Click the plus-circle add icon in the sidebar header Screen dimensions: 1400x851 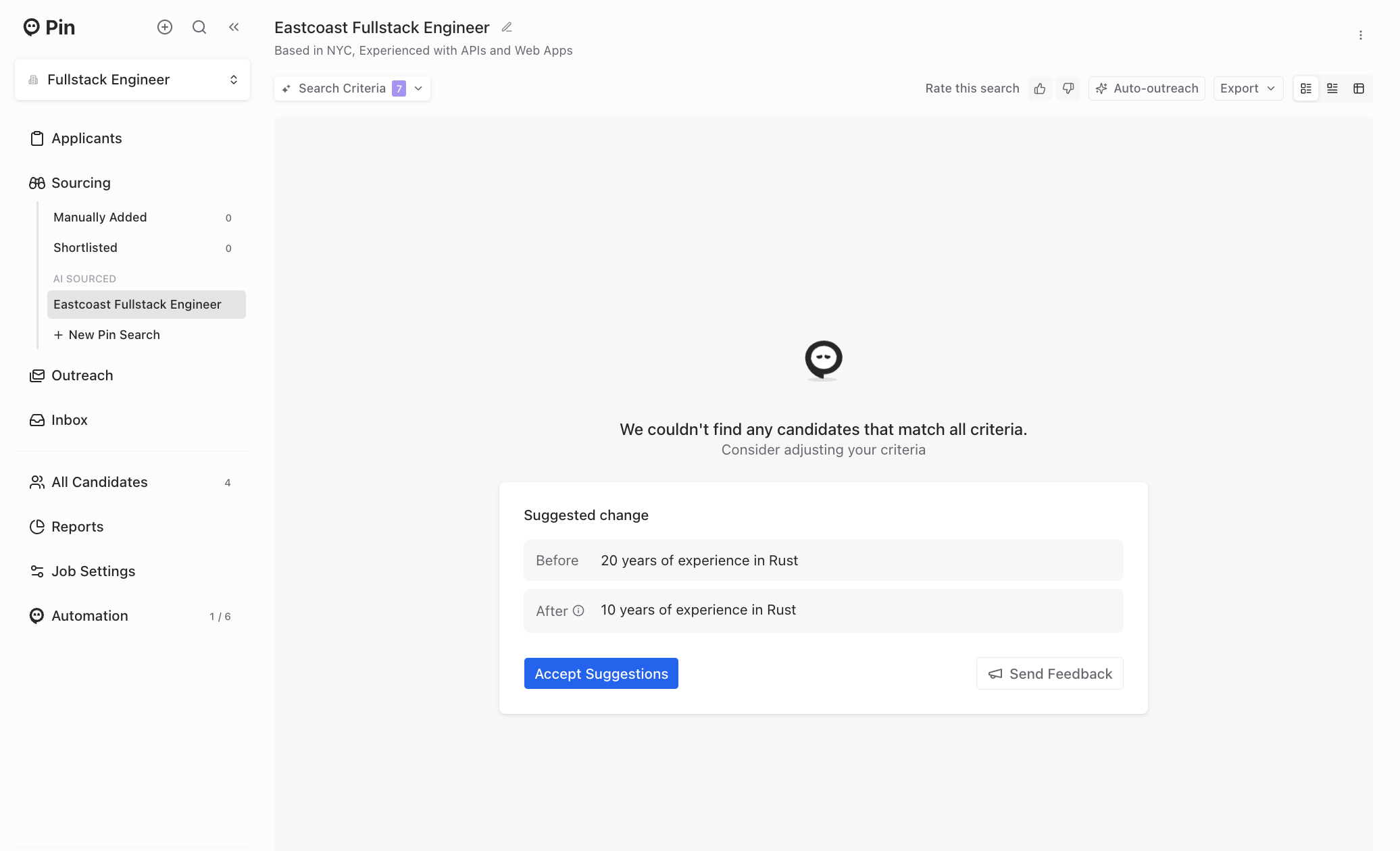(x=165, y=27)
